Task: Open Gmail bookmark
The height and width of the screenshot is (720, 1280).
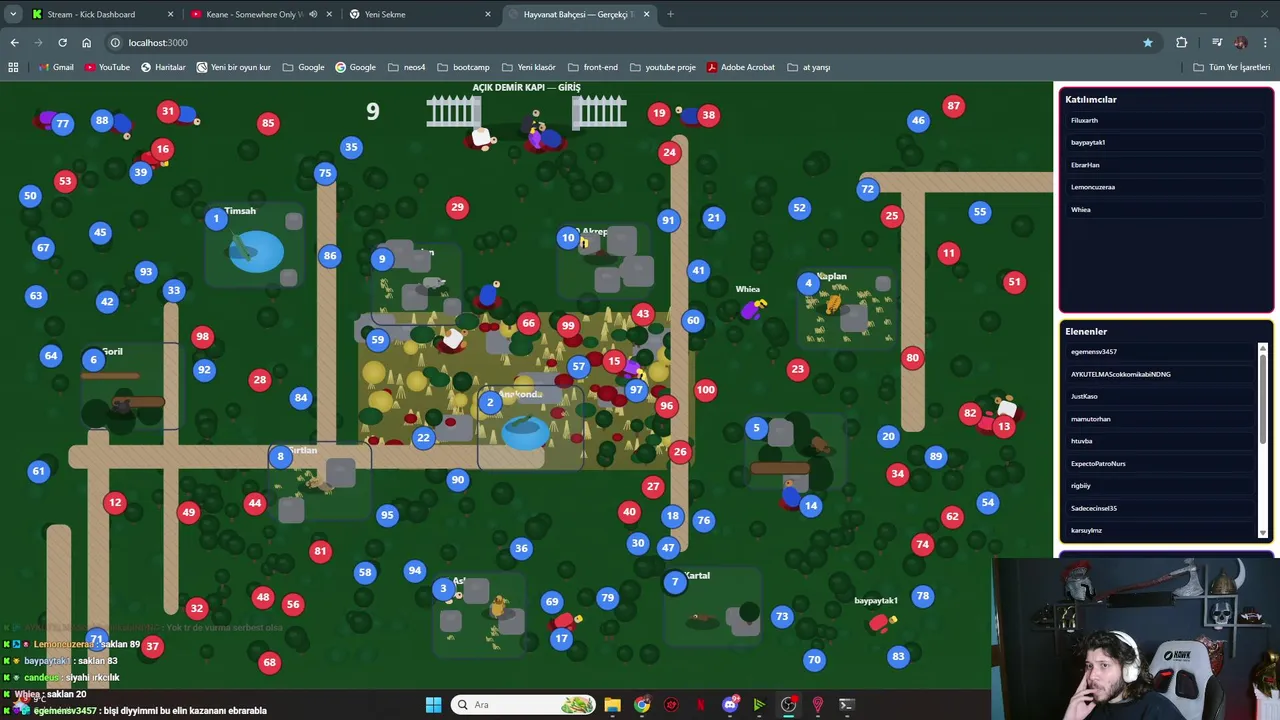Action: [x=56, y=67]
